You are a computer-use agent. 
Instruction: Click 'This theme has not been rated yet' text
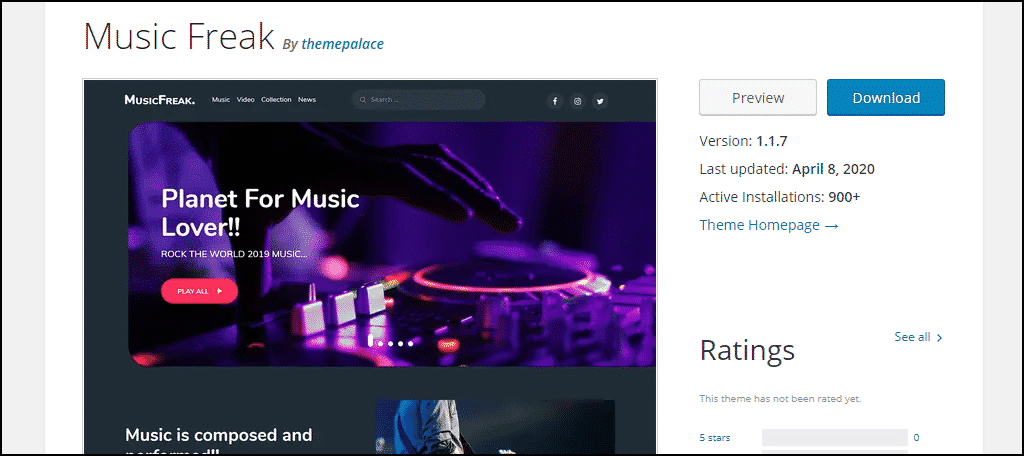coord(780,399)
